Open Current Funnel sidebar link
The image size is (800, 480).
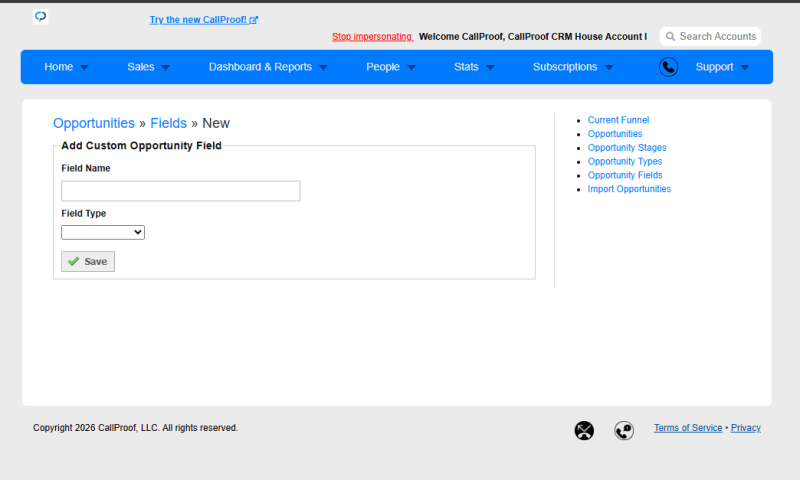coord(618,120)
